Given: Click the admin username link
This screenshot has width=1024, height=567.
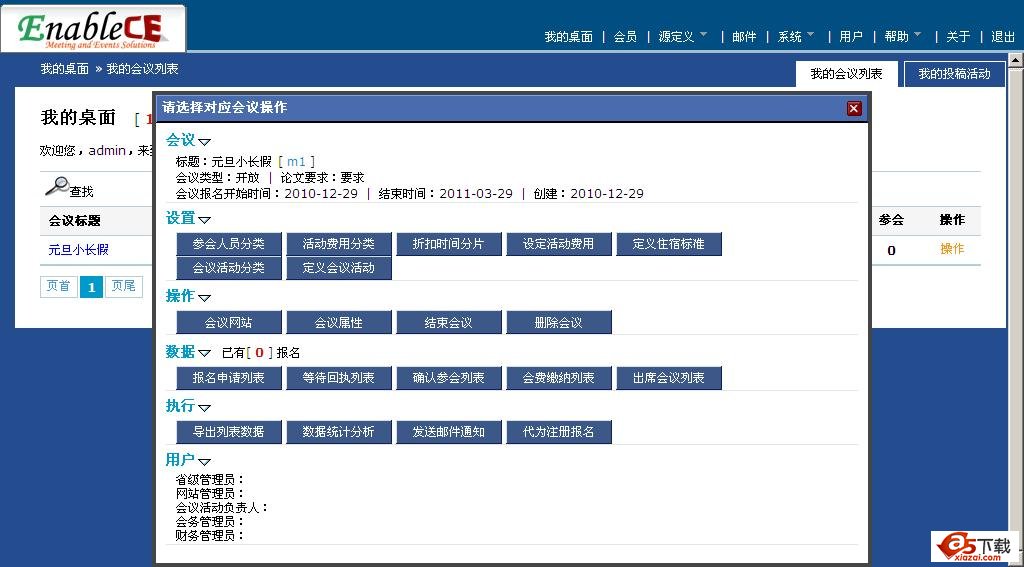Looking at the screenshot, I should tap(107, 150).
